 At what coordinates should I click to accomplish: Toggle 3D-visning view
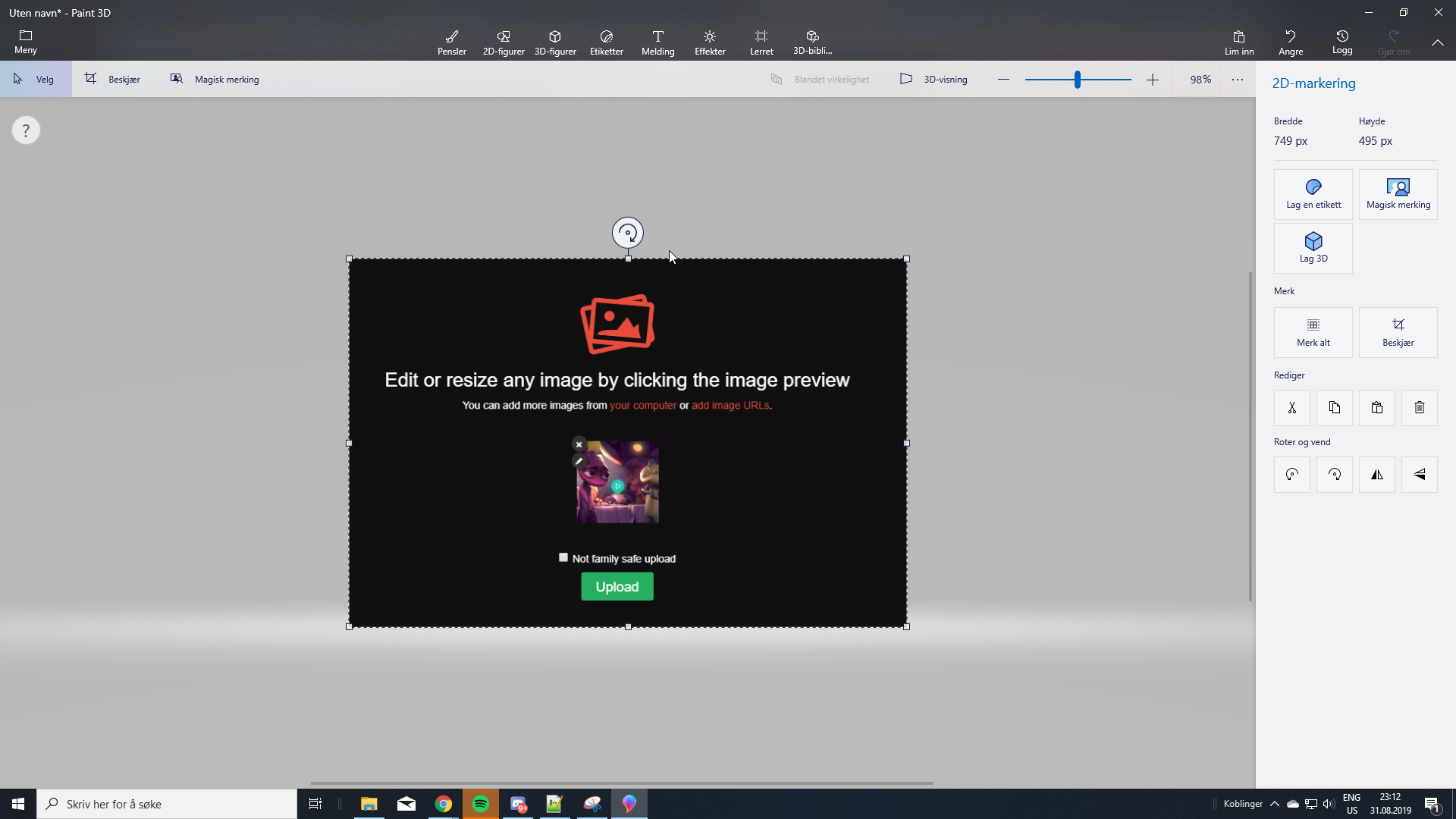point(934,79)
